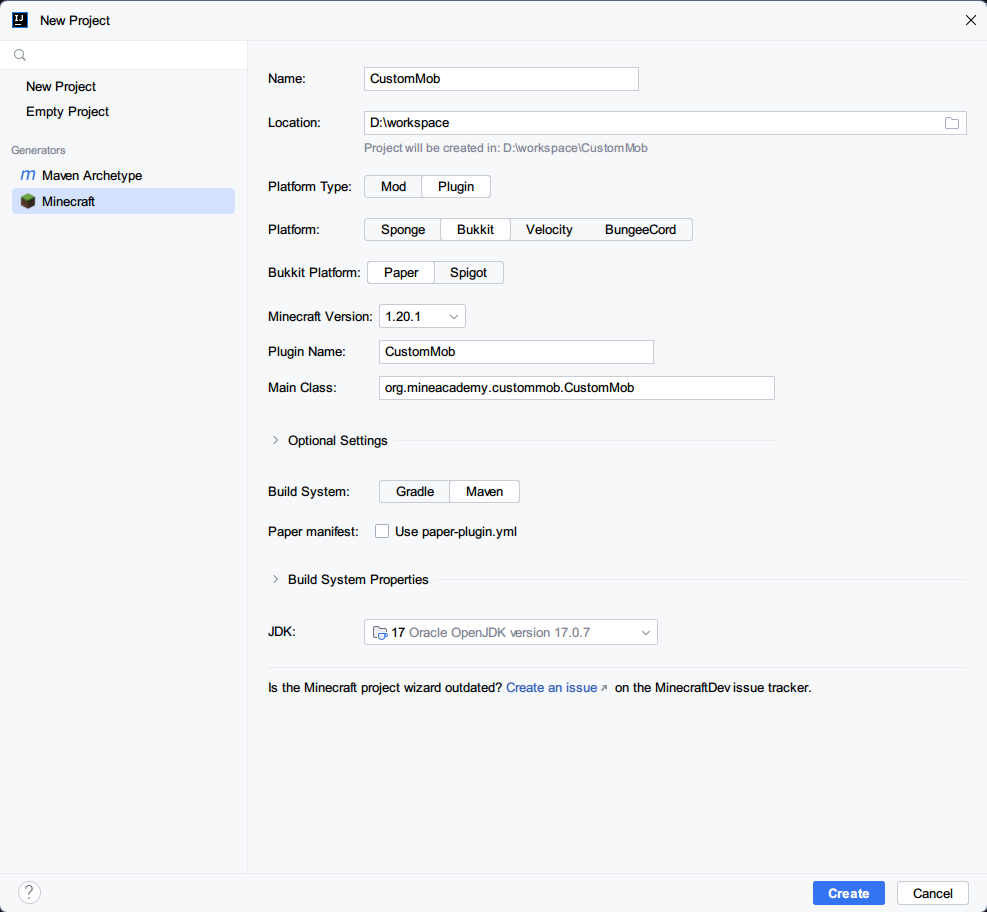The image size is (987, 912).
Task: Click the browse folder icon in Location field
Action: 951,123
